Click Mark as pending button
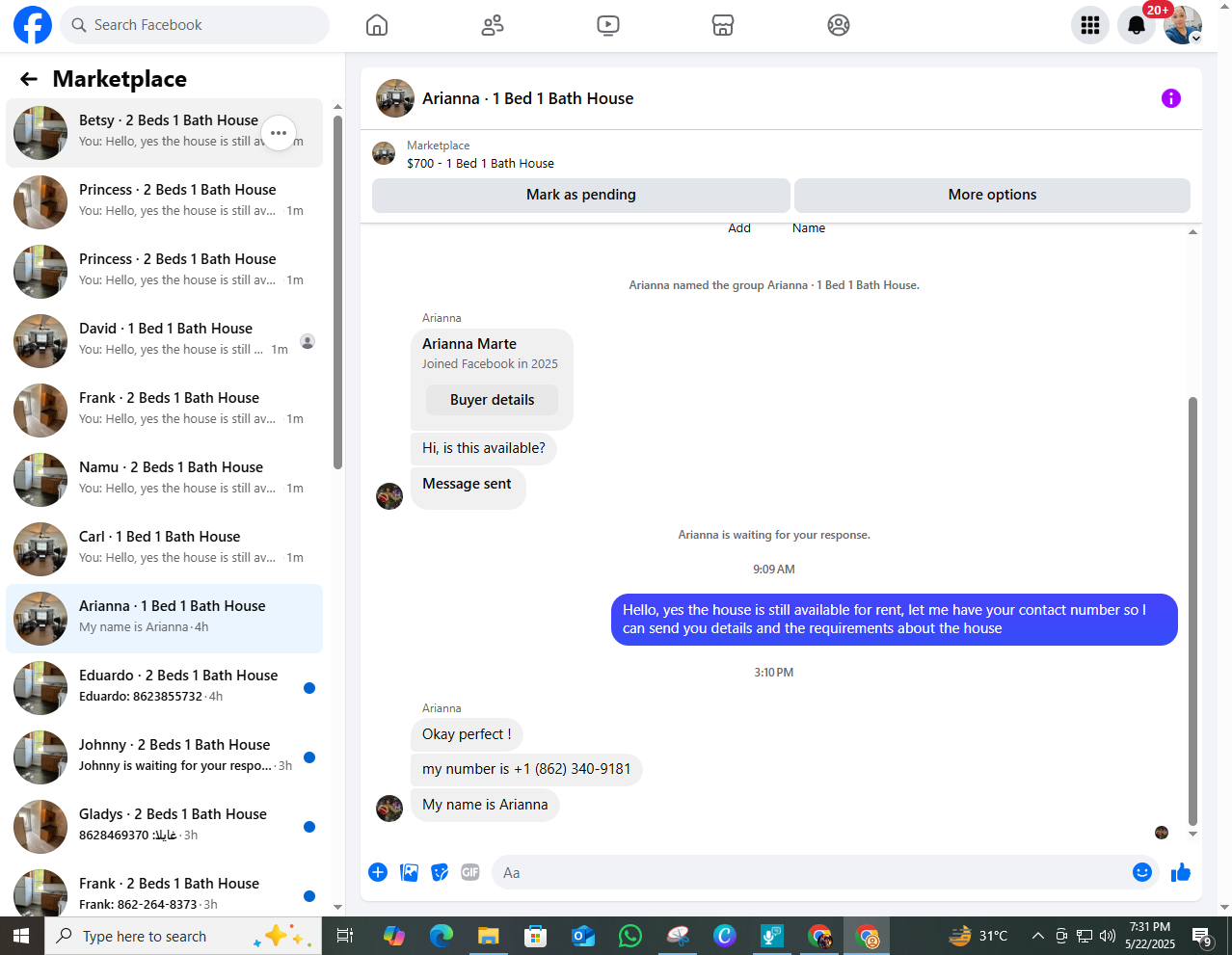Viewport: 1232px width, 955px height. 581,195
